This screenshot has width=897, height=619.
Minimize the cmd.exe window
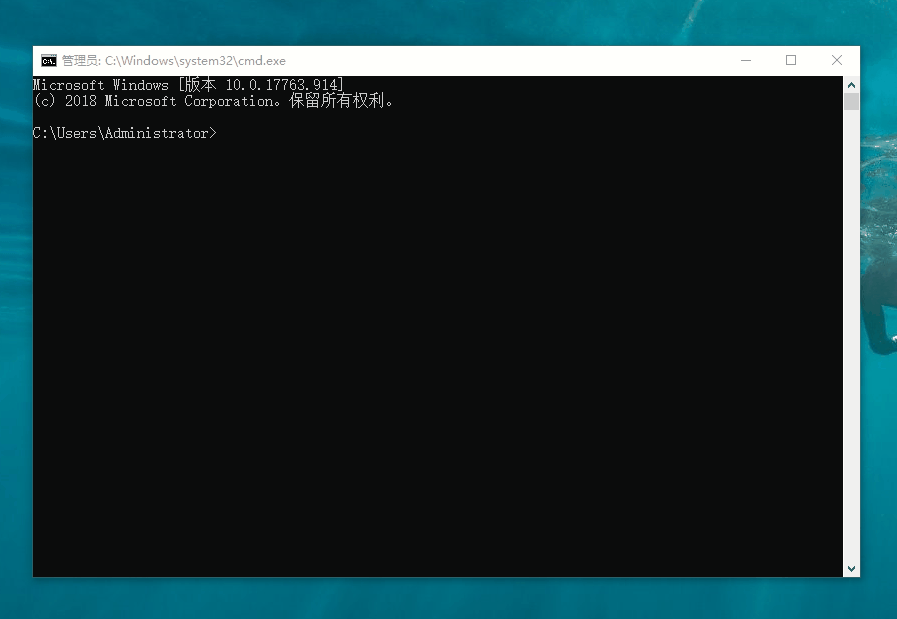point(745,61)
